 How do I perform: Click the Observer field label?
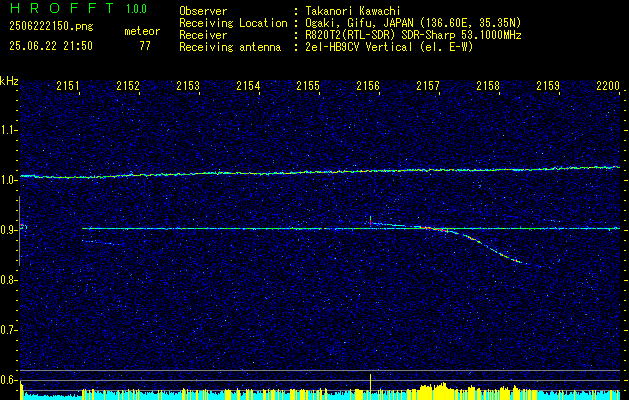click(203, 11)
